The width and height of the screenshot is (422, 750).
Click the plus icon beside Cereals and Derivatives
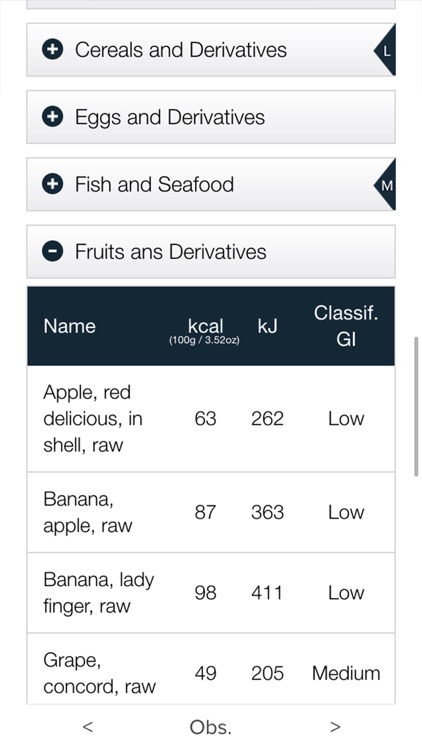pos(52,49)
